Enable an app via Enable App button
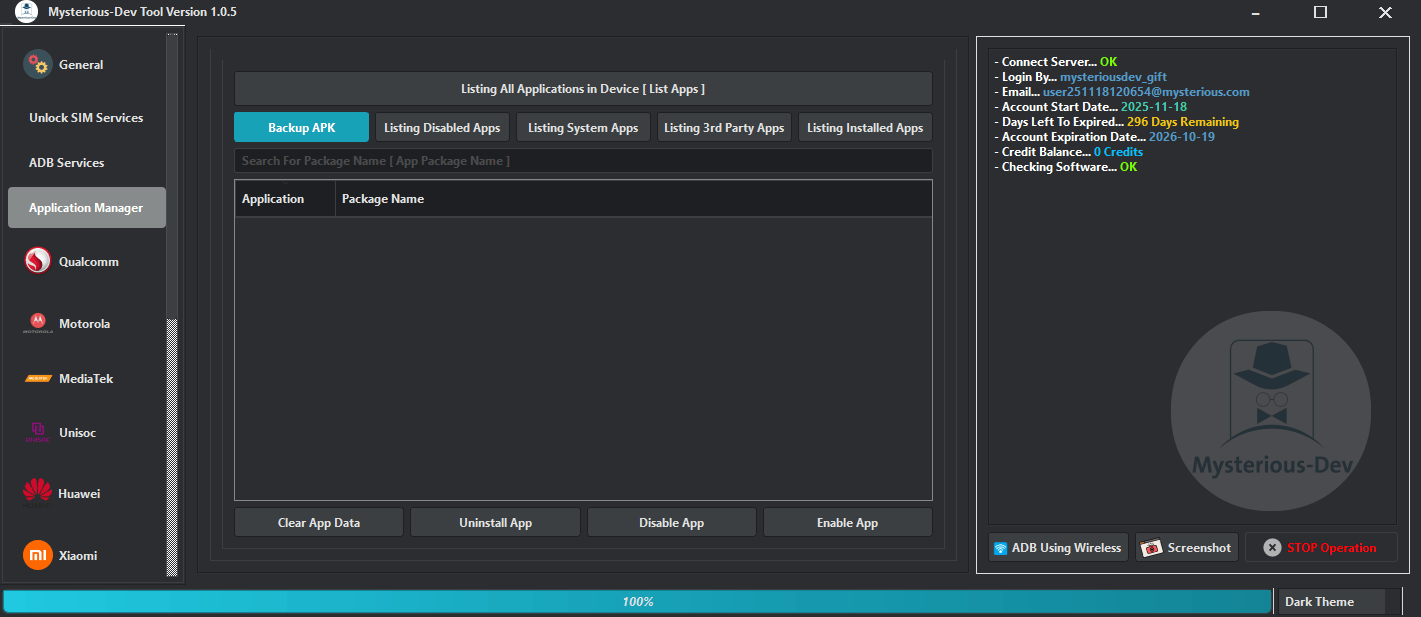 coord(847,521)
